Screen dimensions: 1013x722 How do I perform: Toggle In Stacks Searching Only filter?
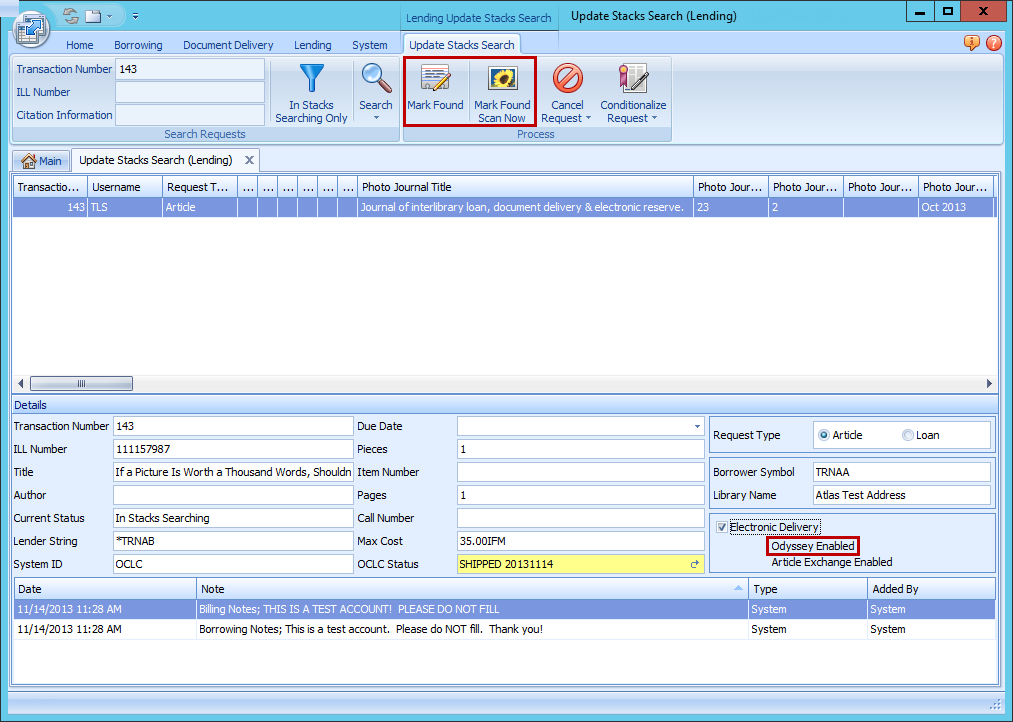click(311, 92)
